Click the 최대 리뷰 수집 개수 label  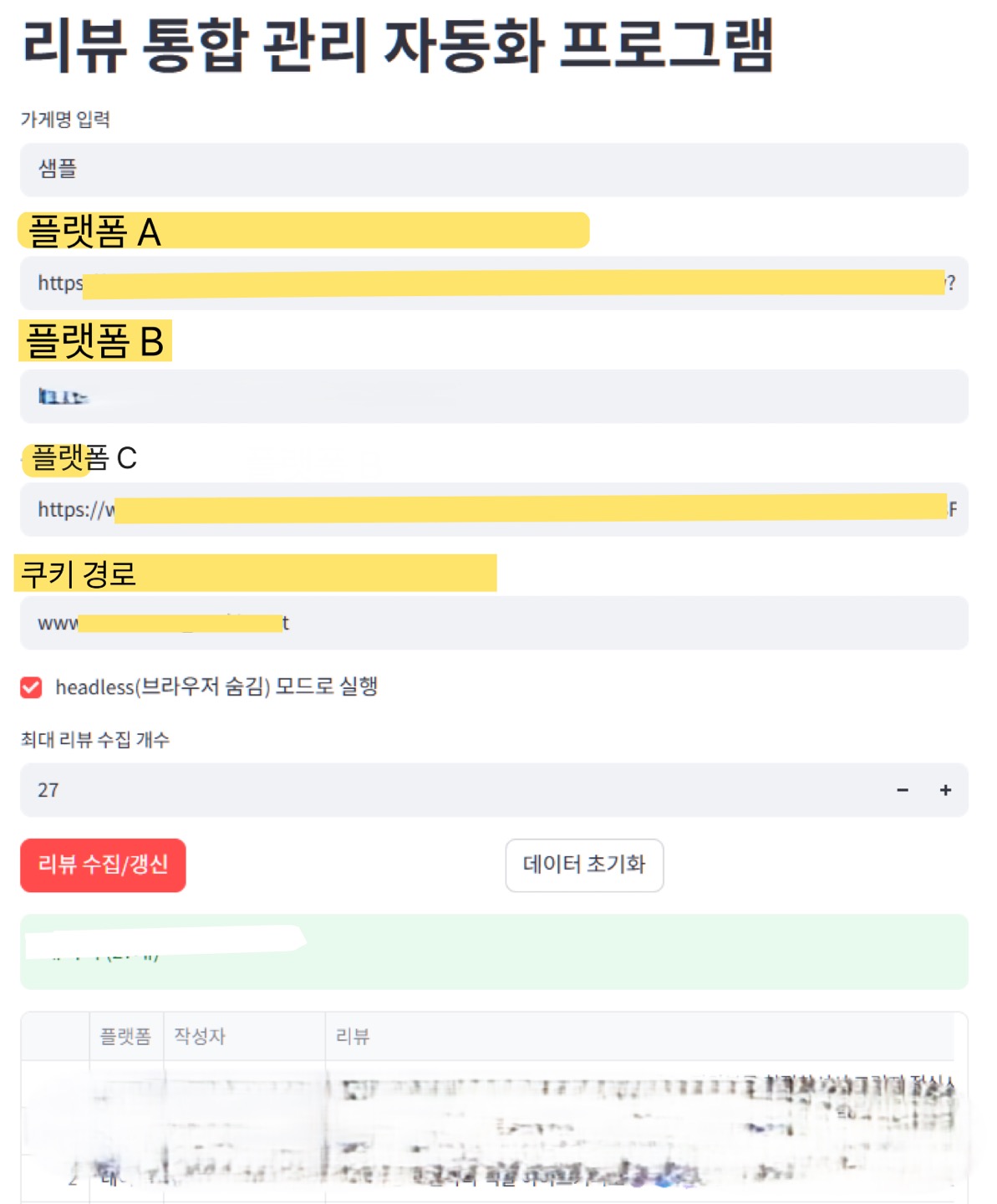pyautogui.click(x=95, y=739)
